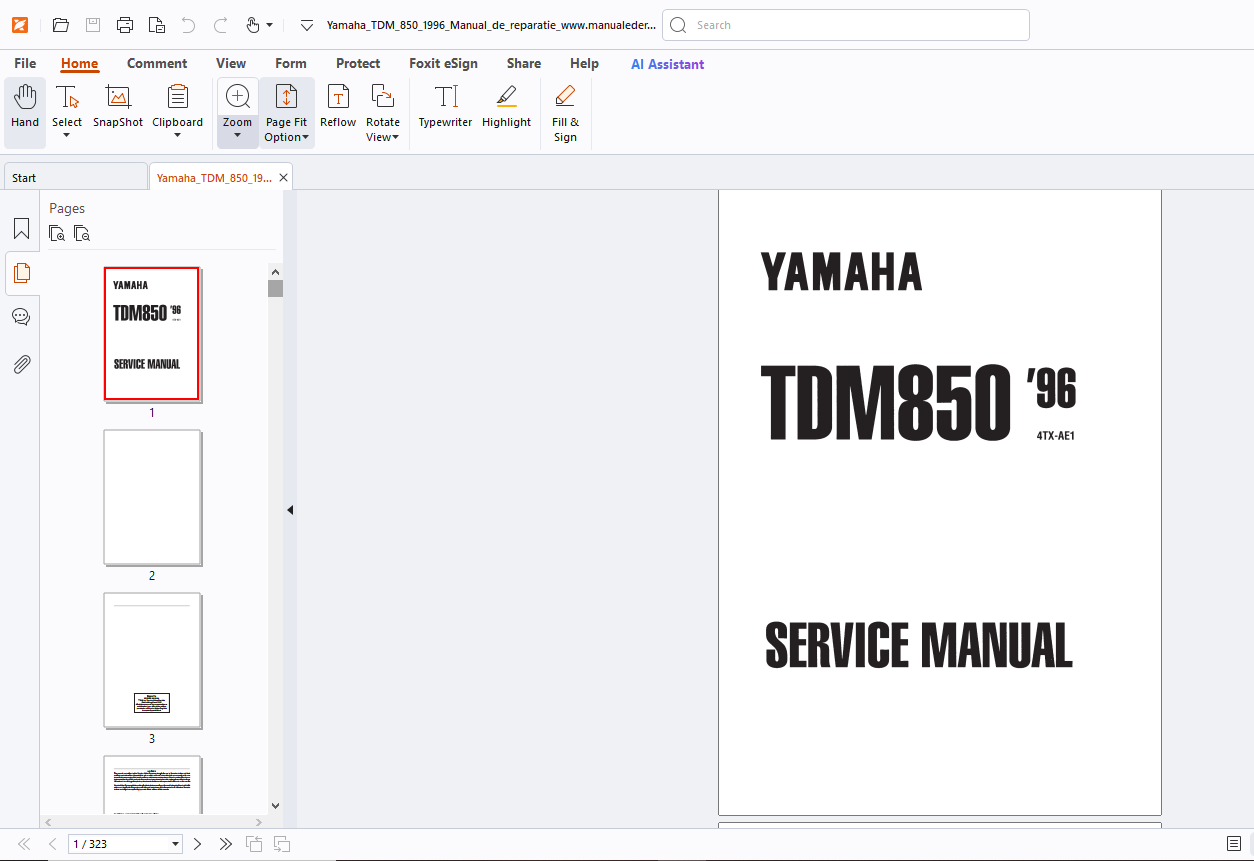Screen dimensions: 1254x861
Task: Open the customize quick access toolbar dropdown
Action: 307,25
